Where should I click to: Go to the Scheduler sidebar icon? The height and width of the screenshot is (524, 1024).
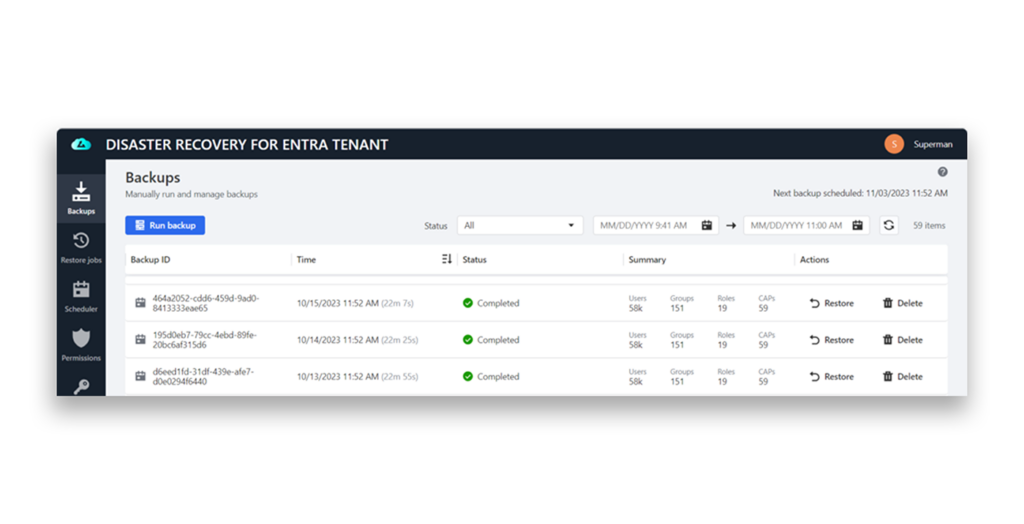[x=81, y=296]
